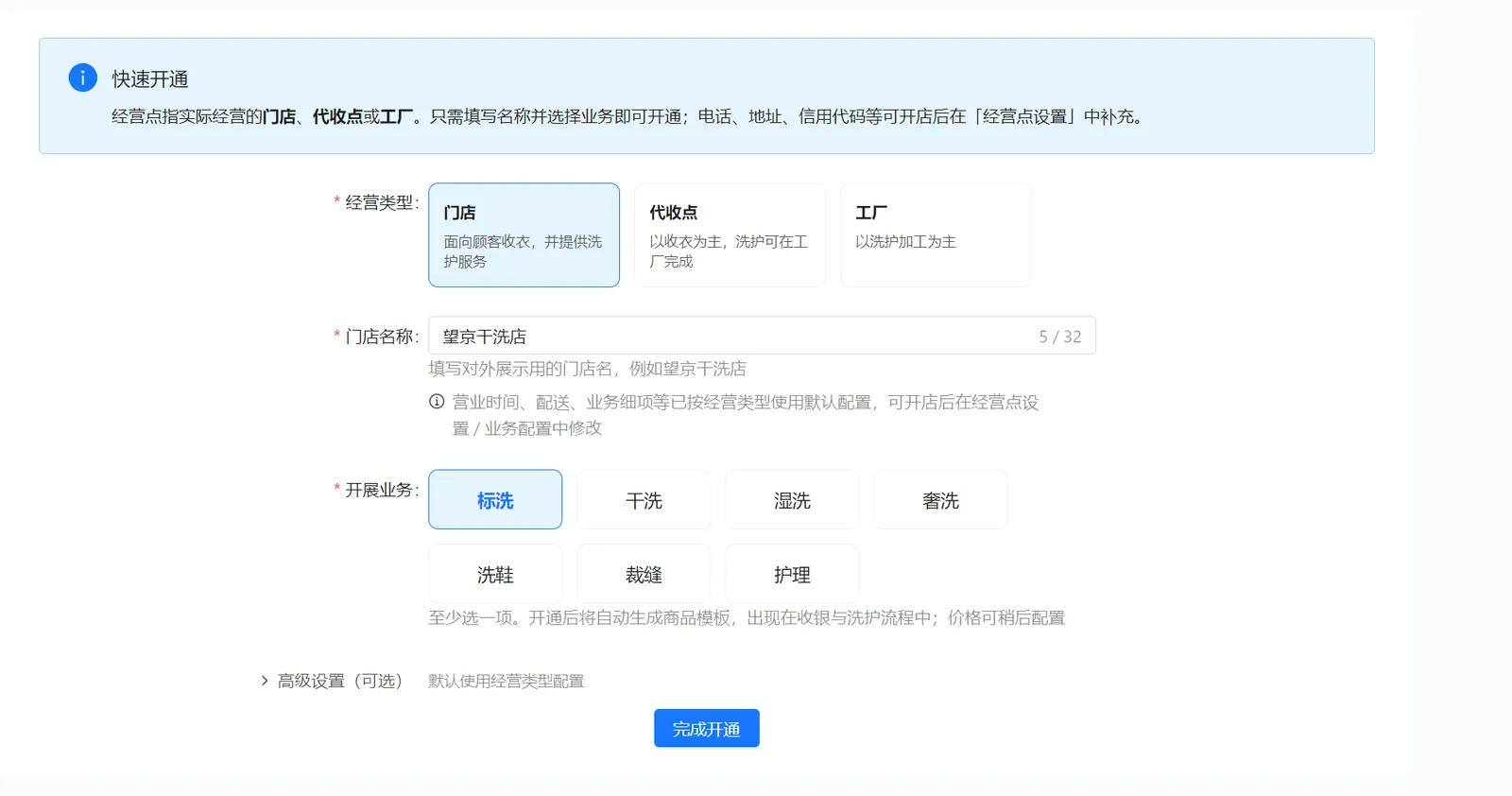Choose the 代收点 business type card
1512x796 pixels.
click(730, 234)
